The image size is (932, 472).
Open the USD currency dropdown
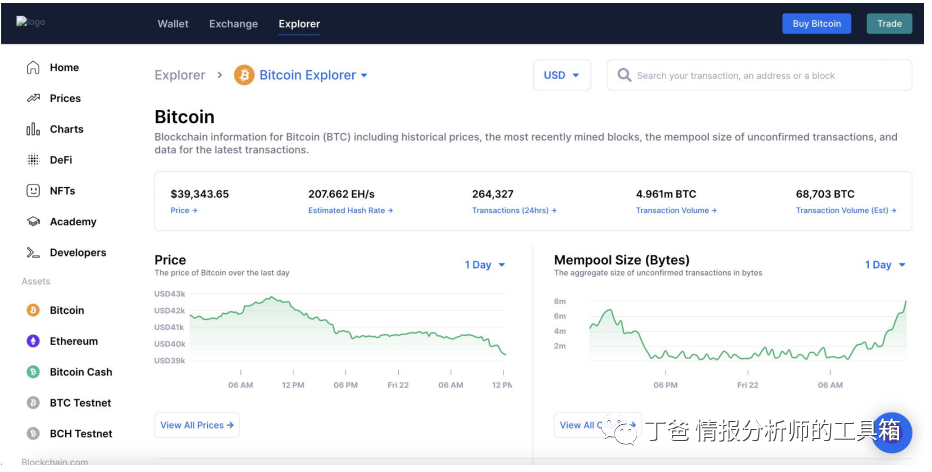pyautogui.click(x=562, y=75)
